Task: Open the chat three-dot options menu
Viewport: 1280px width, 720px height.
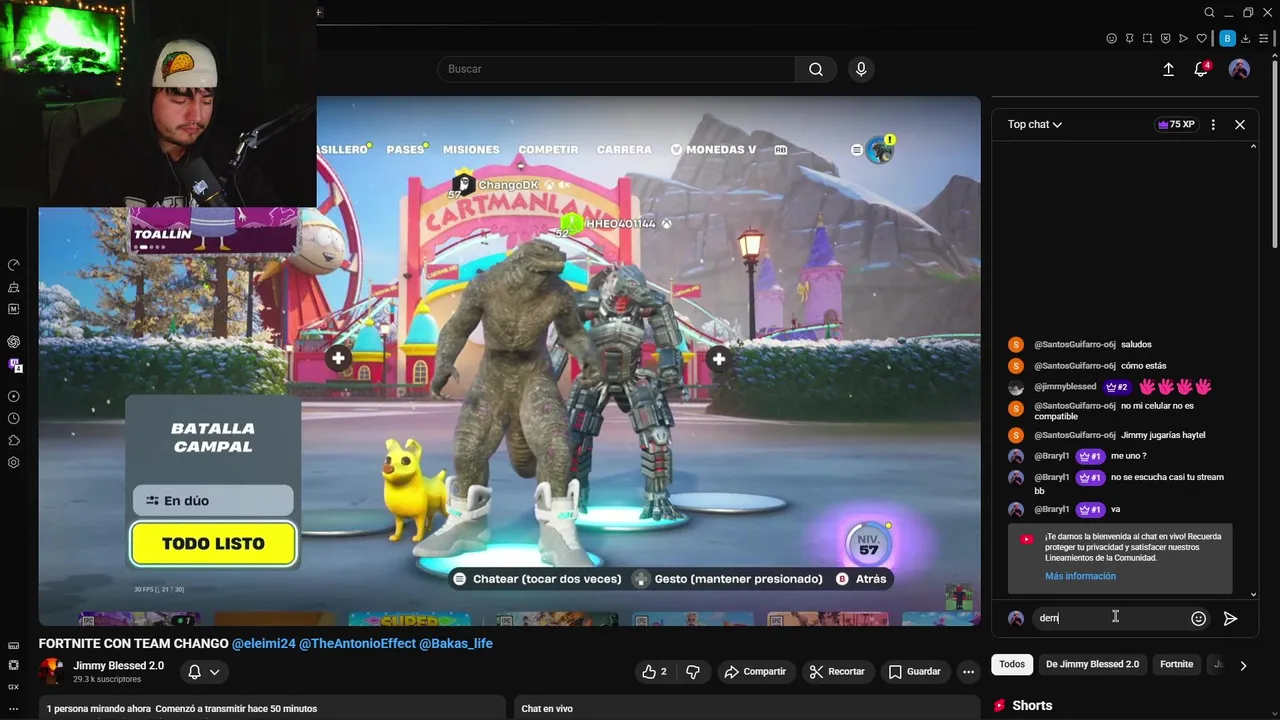Action: [1213, 125]
